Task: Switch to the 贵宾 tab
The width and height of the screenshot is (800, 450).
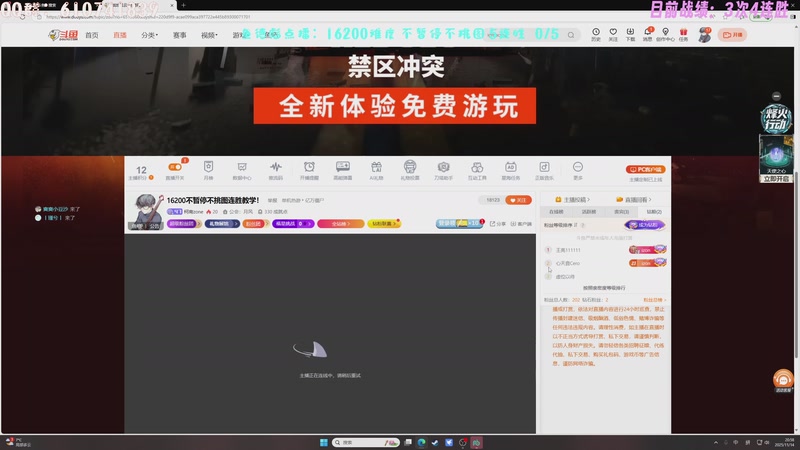Action: pos(621,212)
